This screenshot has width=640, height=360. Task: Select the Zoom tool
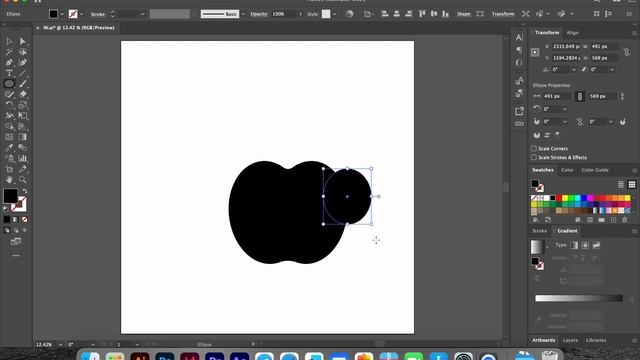[x=23, y=180]
